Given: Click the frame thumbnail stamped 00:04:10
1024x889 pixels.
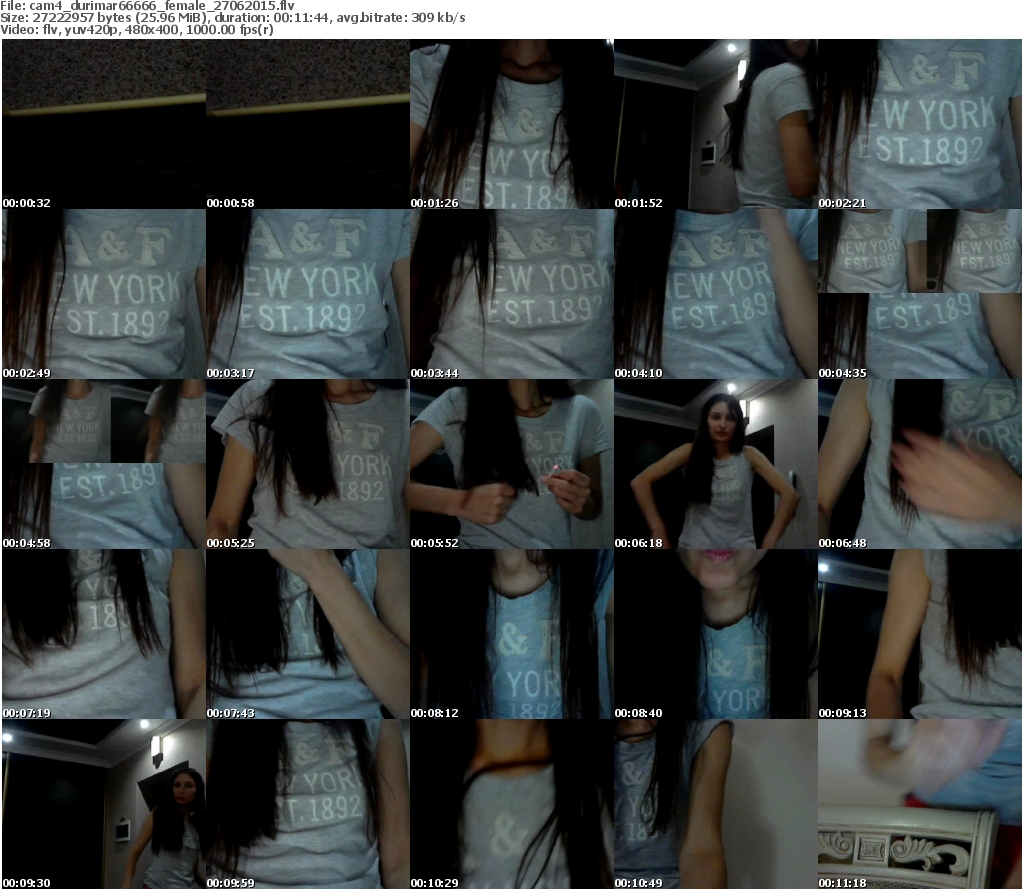Looking at the screenshot, I should (716, 294).
